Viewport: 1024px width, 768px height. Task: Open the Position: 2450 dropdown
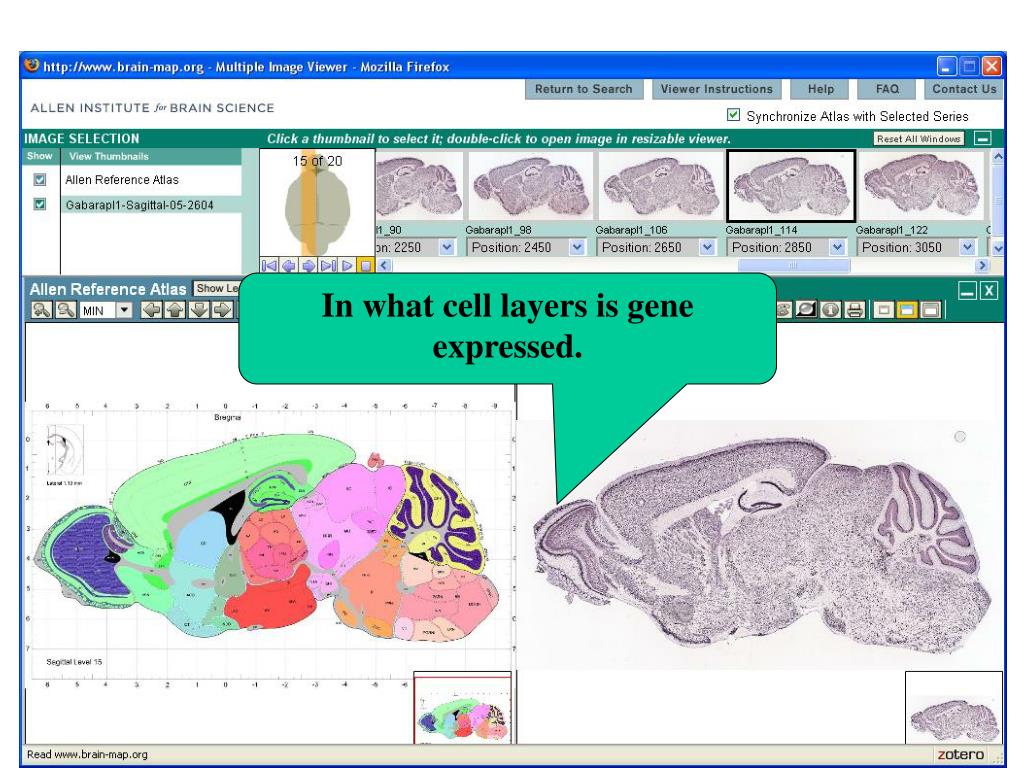click(x=577, y=248)
